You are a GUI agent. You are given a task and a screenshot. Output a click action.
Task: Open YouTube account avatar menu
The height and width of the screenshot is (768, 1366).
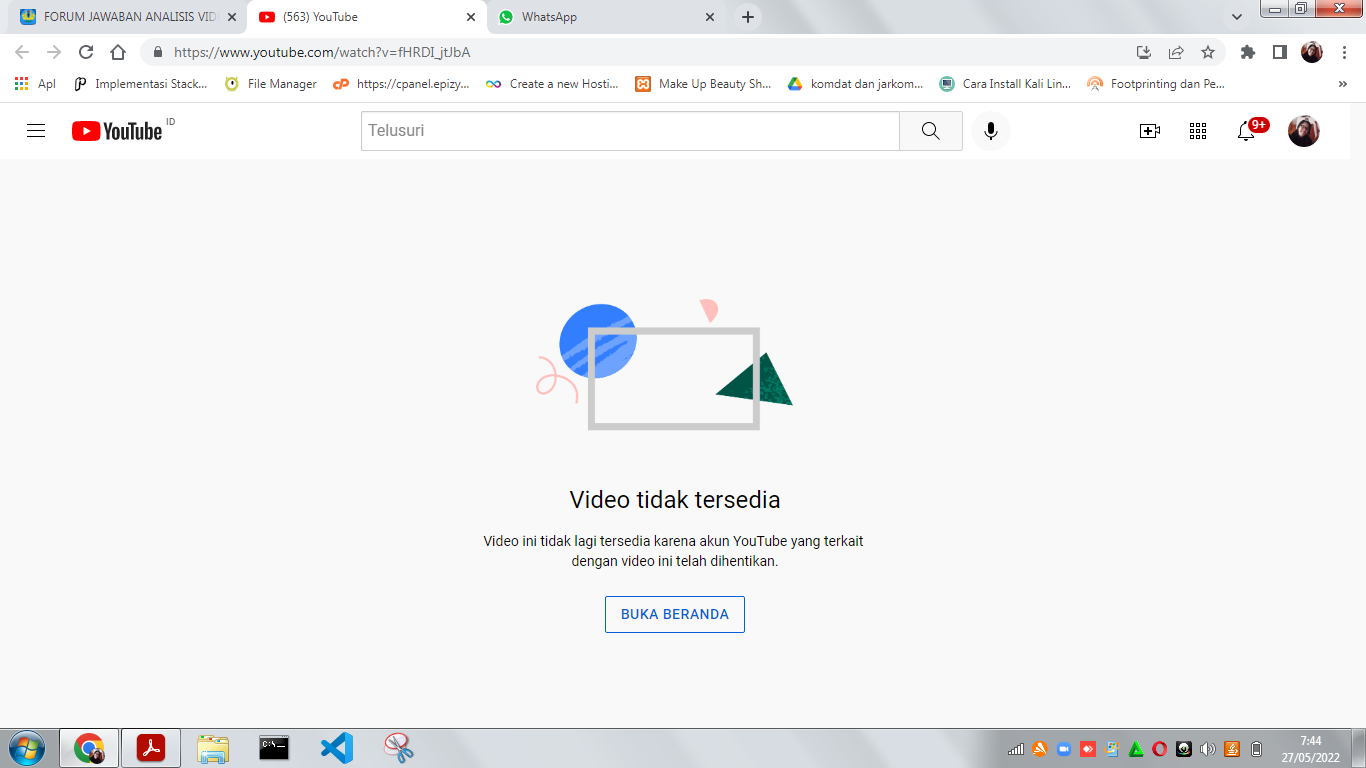pyautogui.click(x=1303, y=131)
